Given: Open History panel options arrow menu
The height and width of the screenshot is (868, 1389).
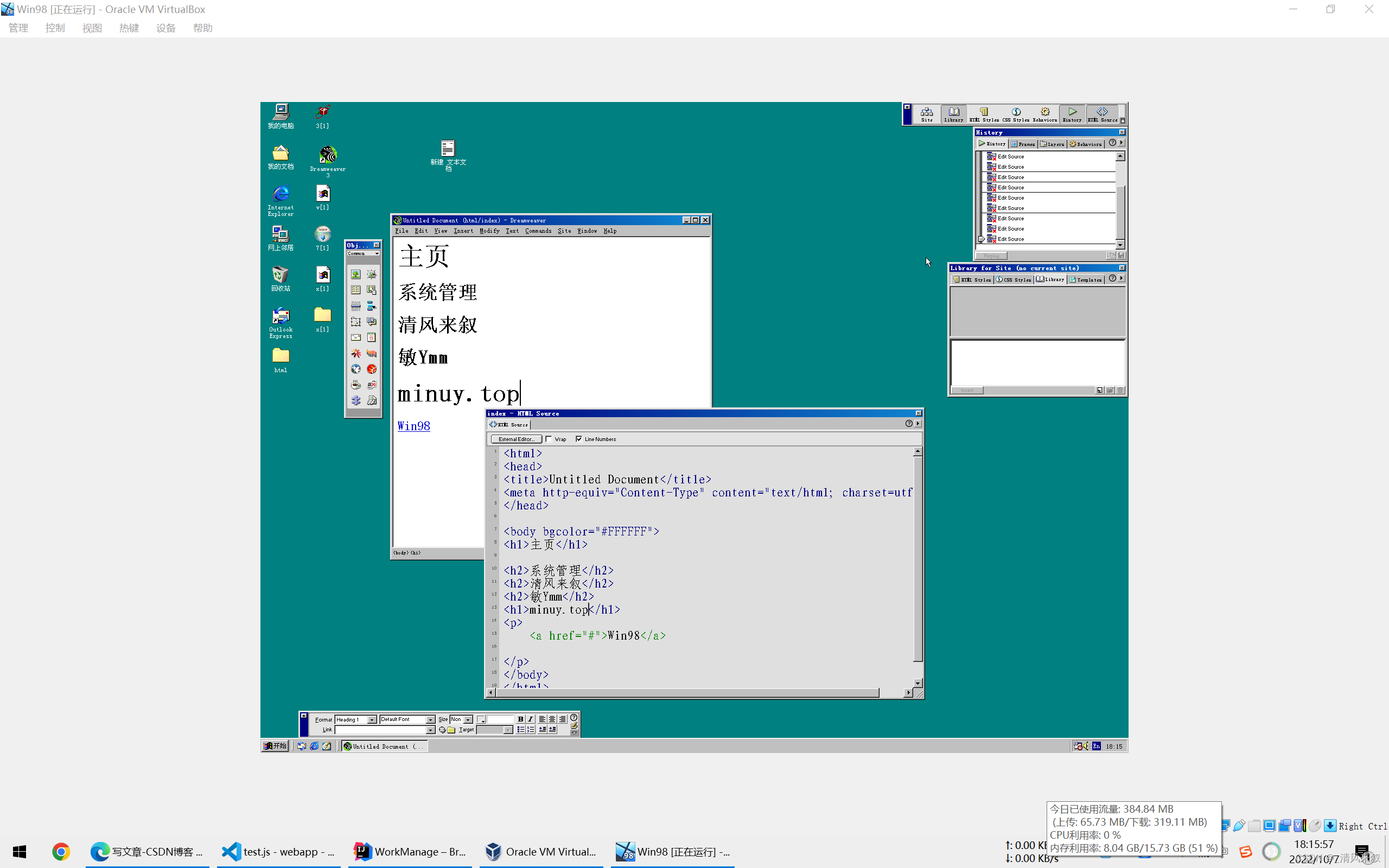Looking at the screenshot, I should point(1122,143).
